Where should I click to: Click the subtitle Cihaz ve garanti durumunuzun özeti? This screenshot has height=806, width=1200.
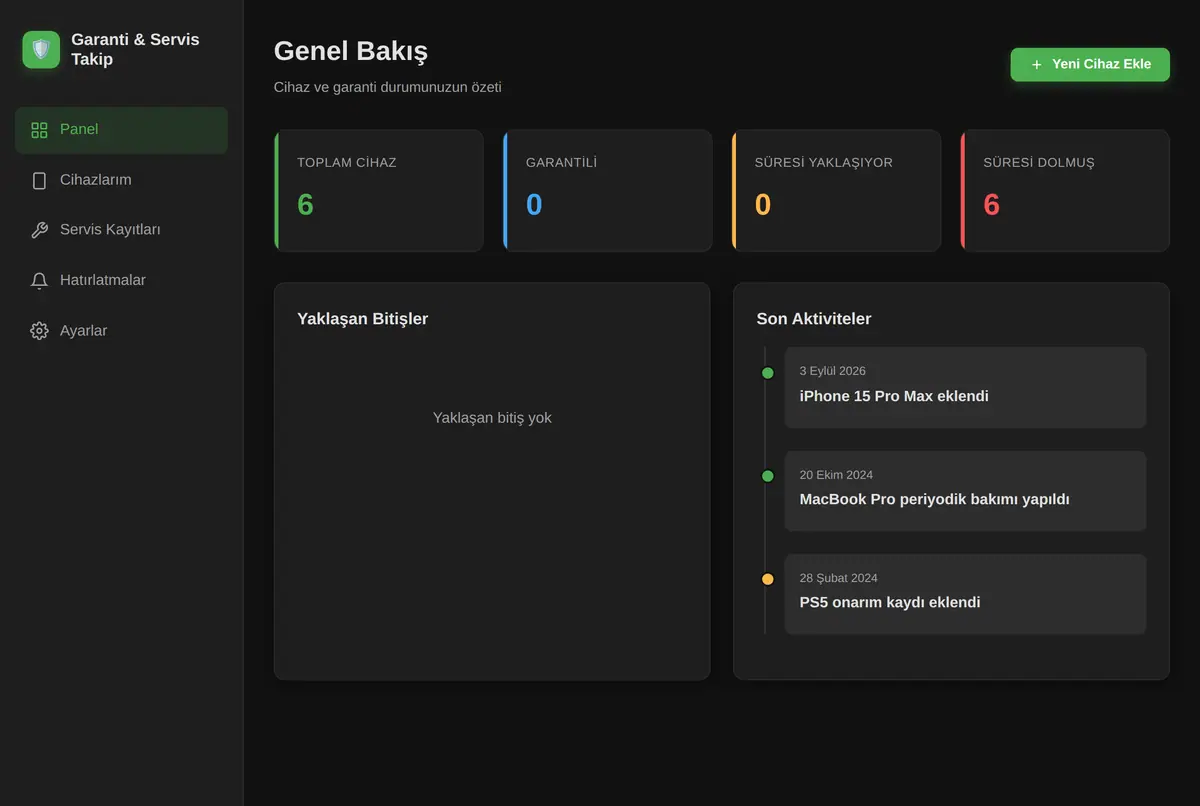tap(388, 87)
